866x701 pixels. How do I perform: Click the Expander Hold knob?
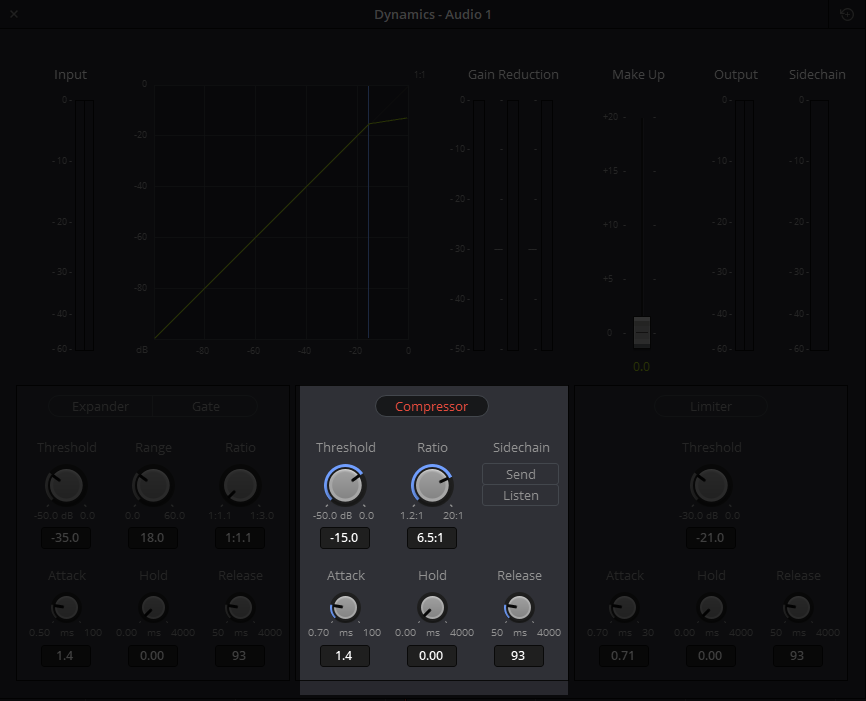click(153, 608)
